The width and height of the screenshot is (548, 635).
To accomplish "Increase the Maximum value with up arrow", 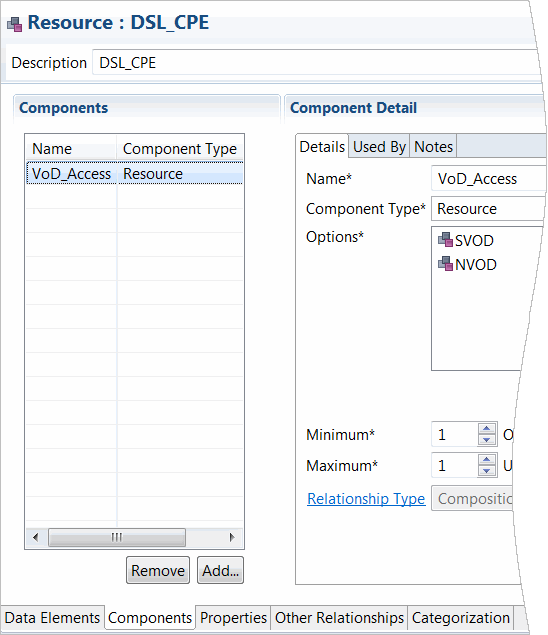I will coord(487,460).
